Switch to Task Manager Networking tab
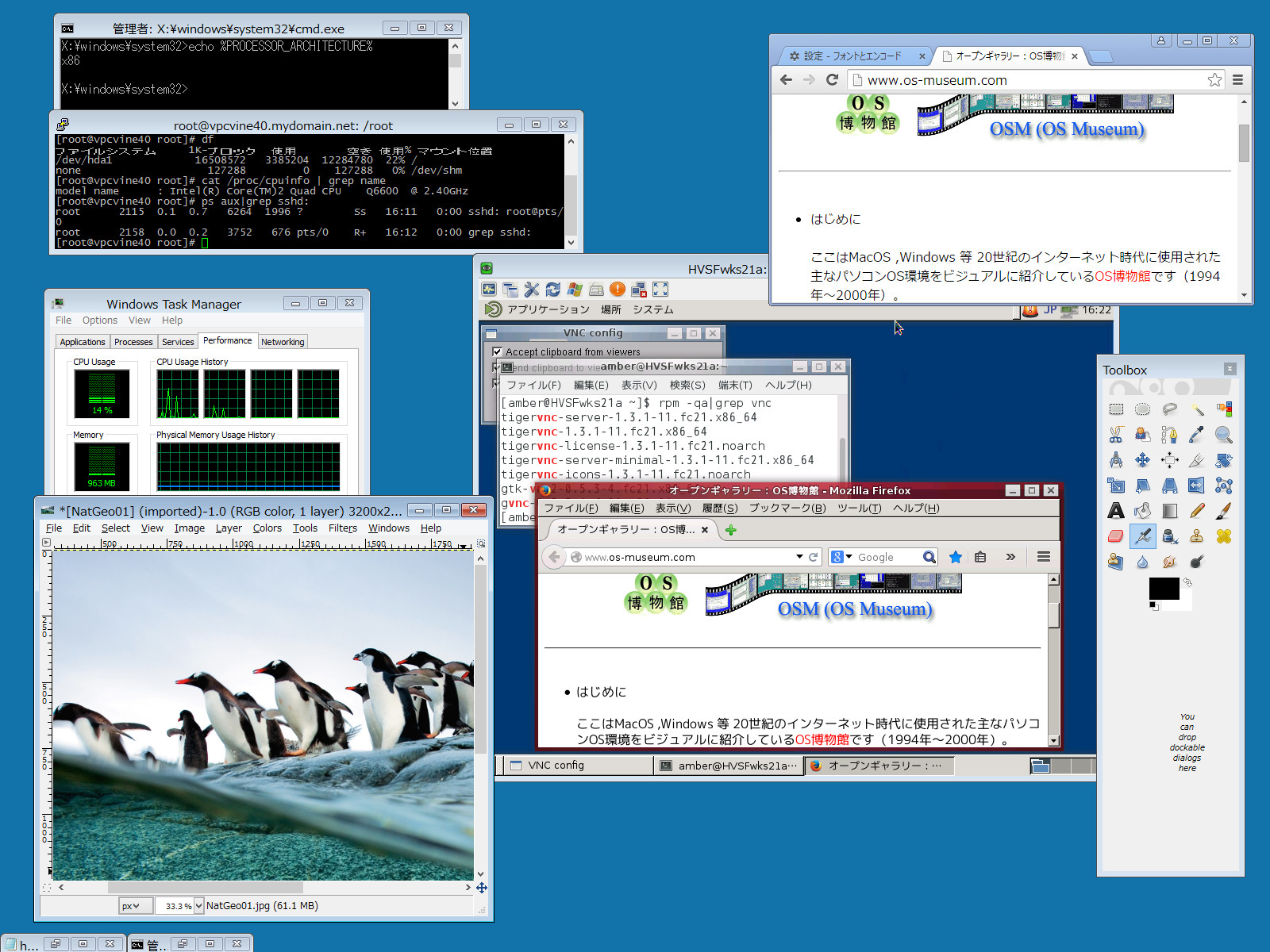This screenshot has height=952, width=1270. (283, 342)
